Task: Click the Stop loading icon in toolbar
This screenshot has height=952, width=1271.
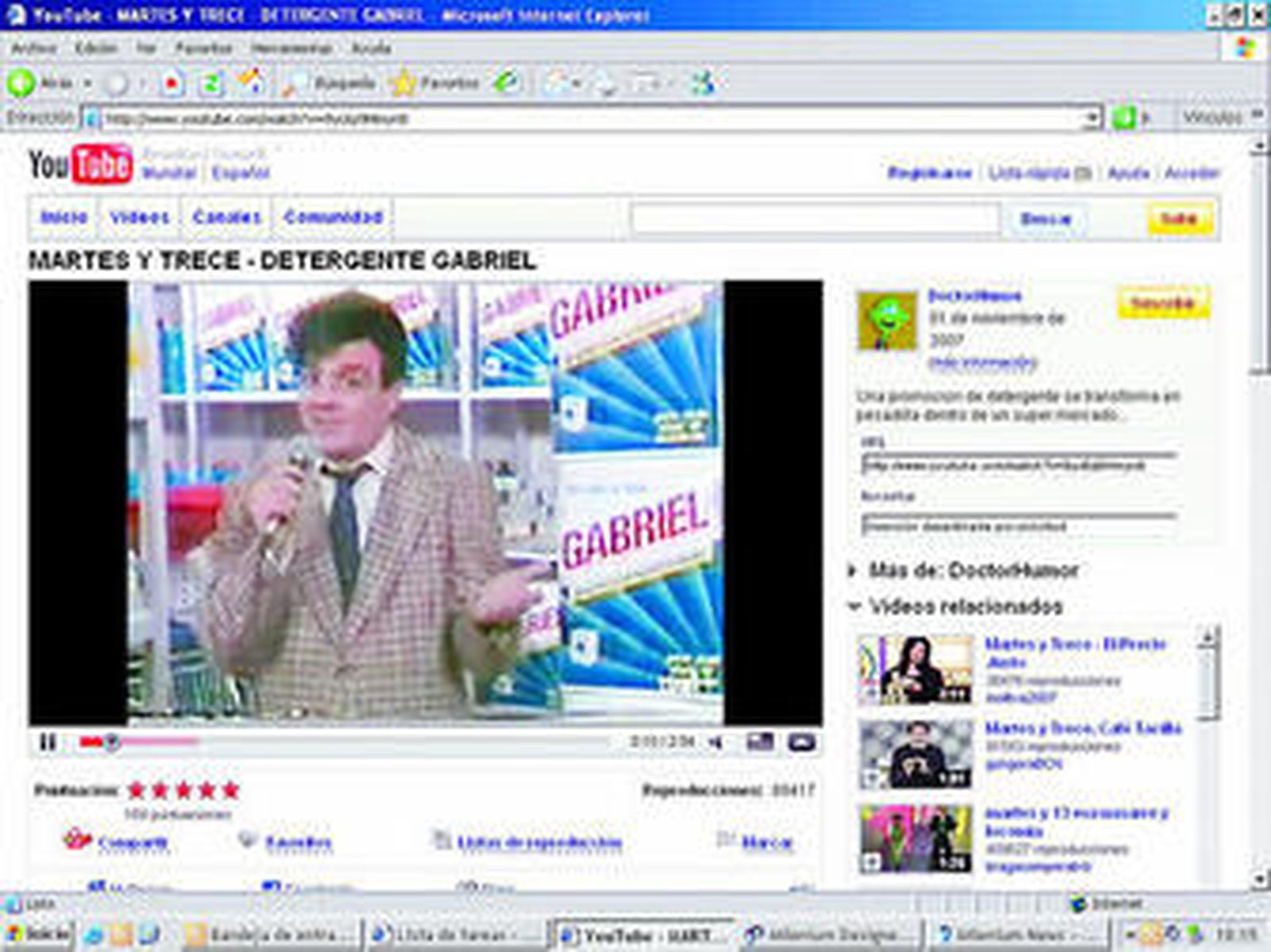Action: click(172, 83)
